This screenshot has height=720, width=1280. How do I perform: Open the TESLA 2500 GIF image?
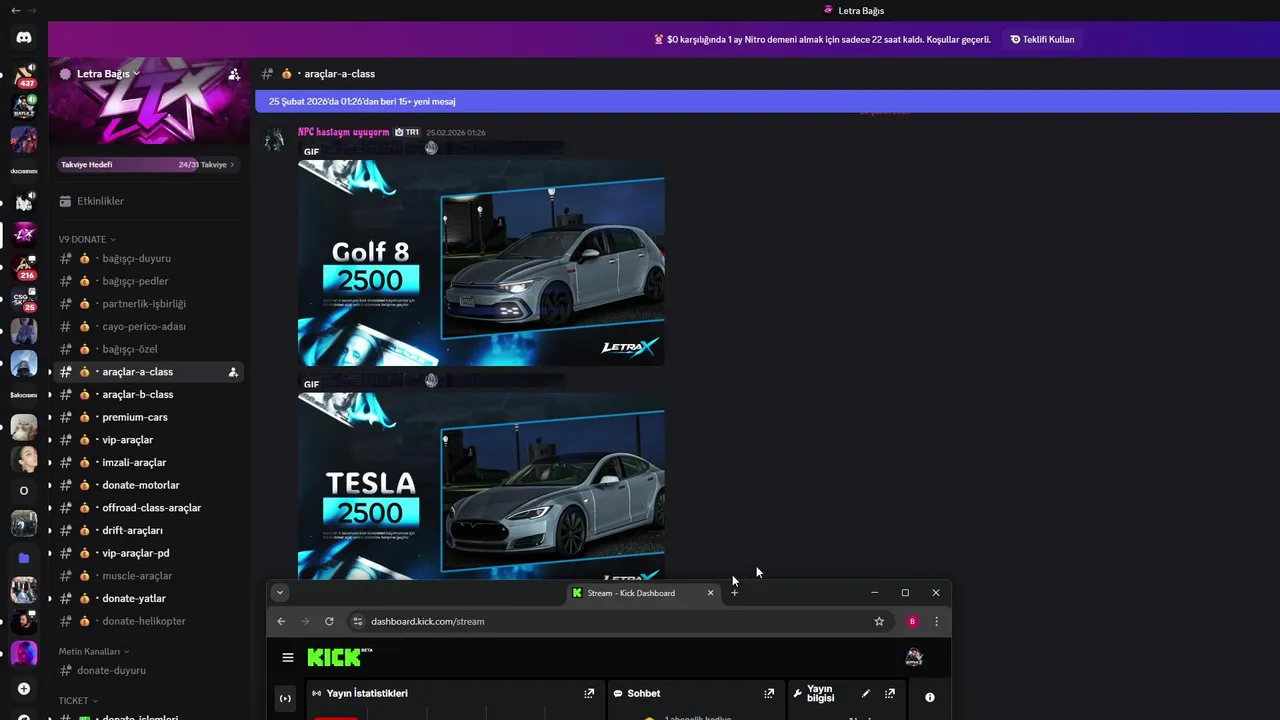pyautogui.click(x=481, y=485)
